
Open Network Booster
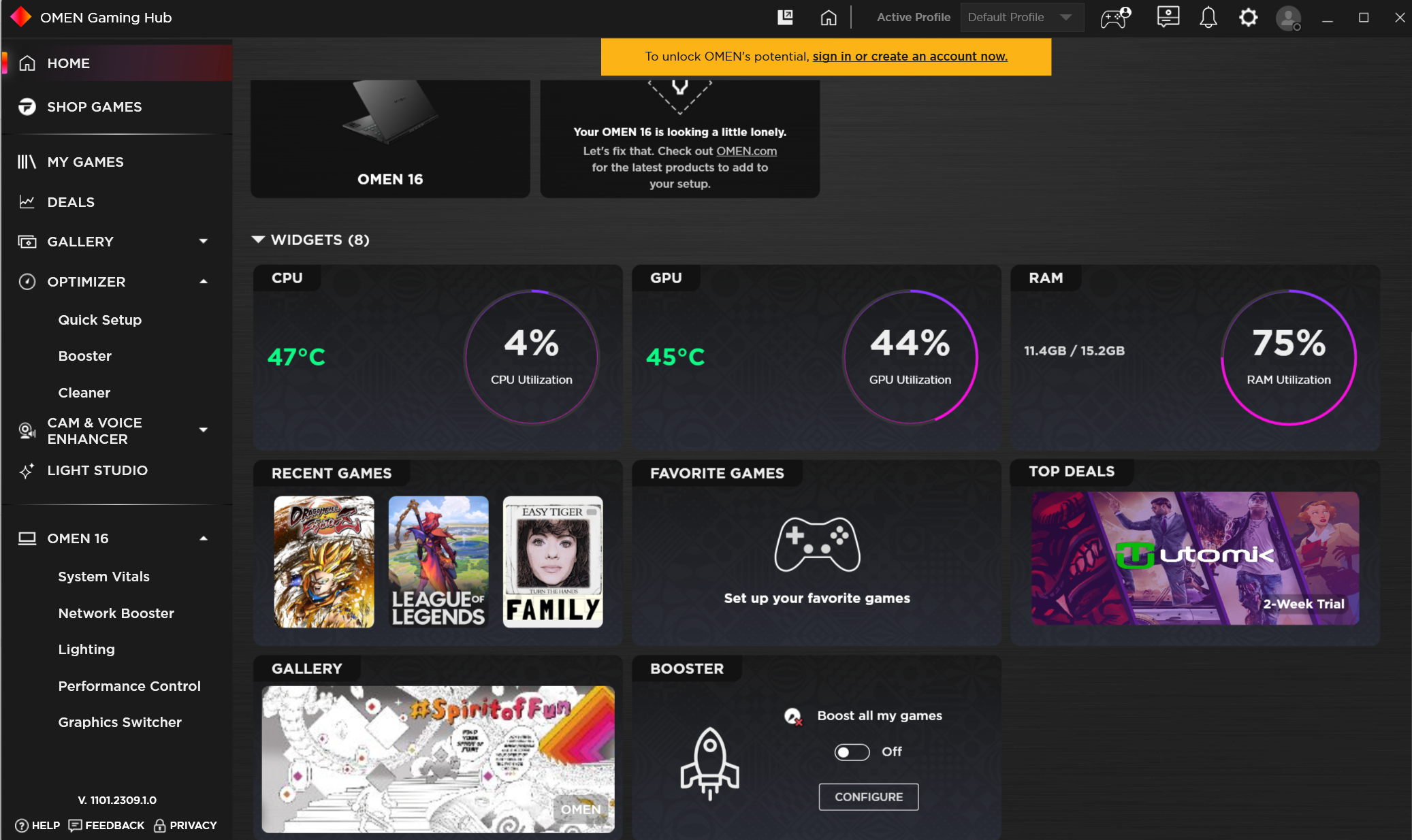click(x=116, y=613)
